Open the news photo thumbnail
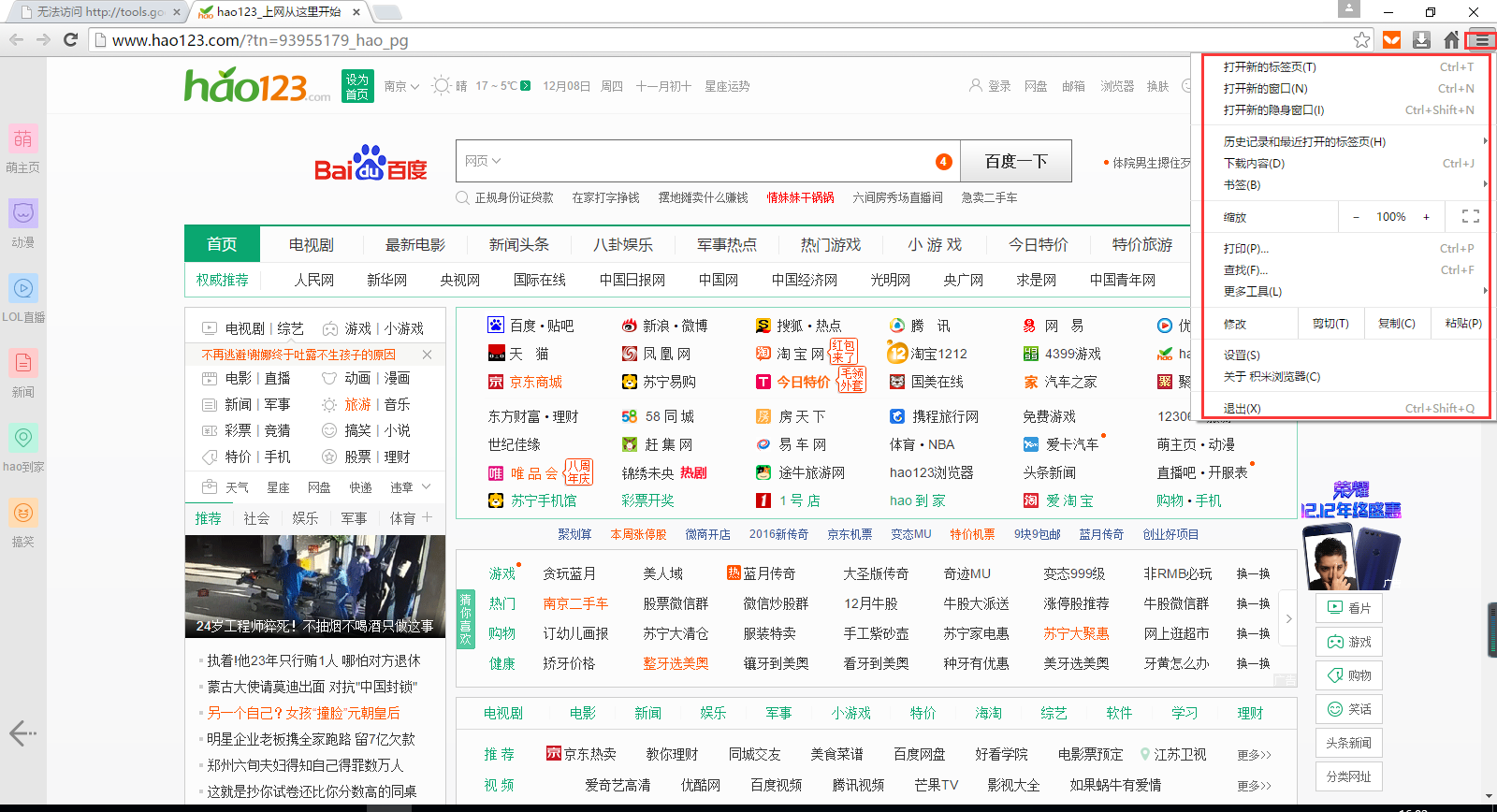1497x812 pixels. tap(314, 587)
